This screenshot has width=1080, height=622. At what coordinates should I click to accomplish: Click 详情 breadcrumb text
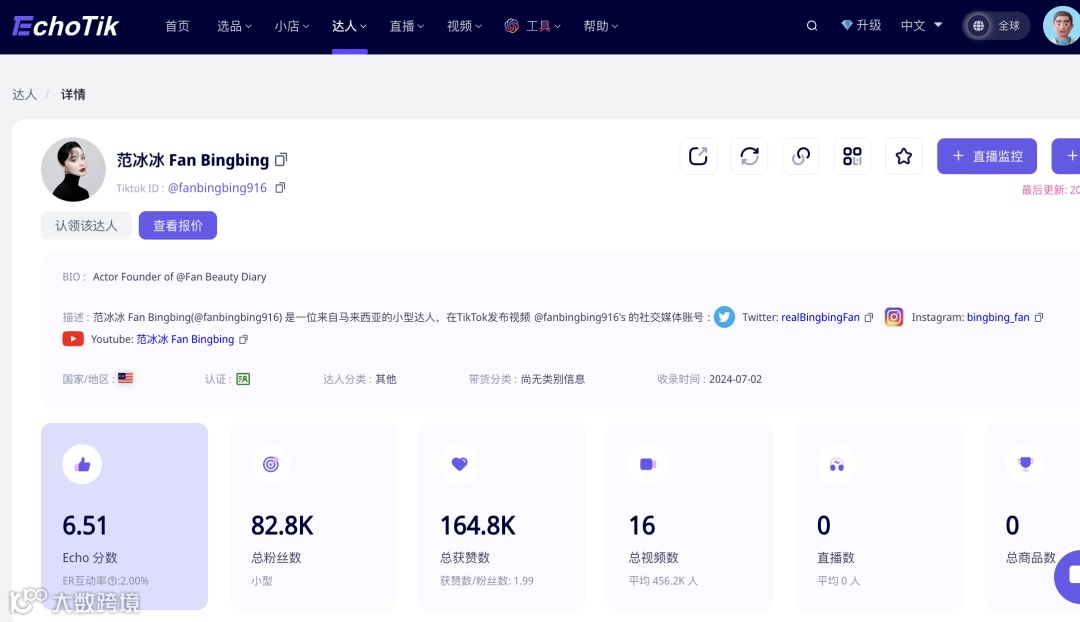pyautogui.click(x=73, y=94)
